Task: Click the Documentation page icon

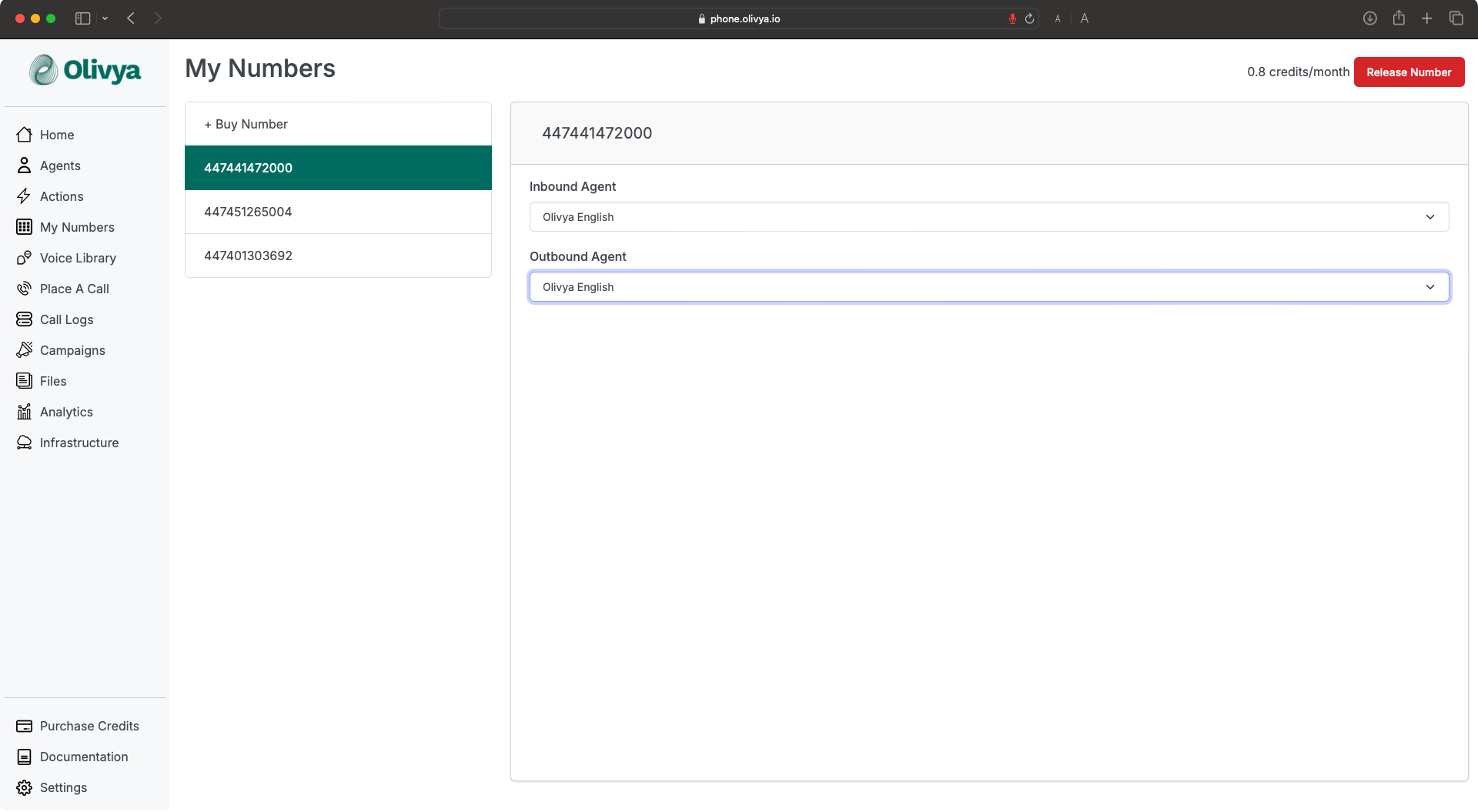Action: pos(24,757)
